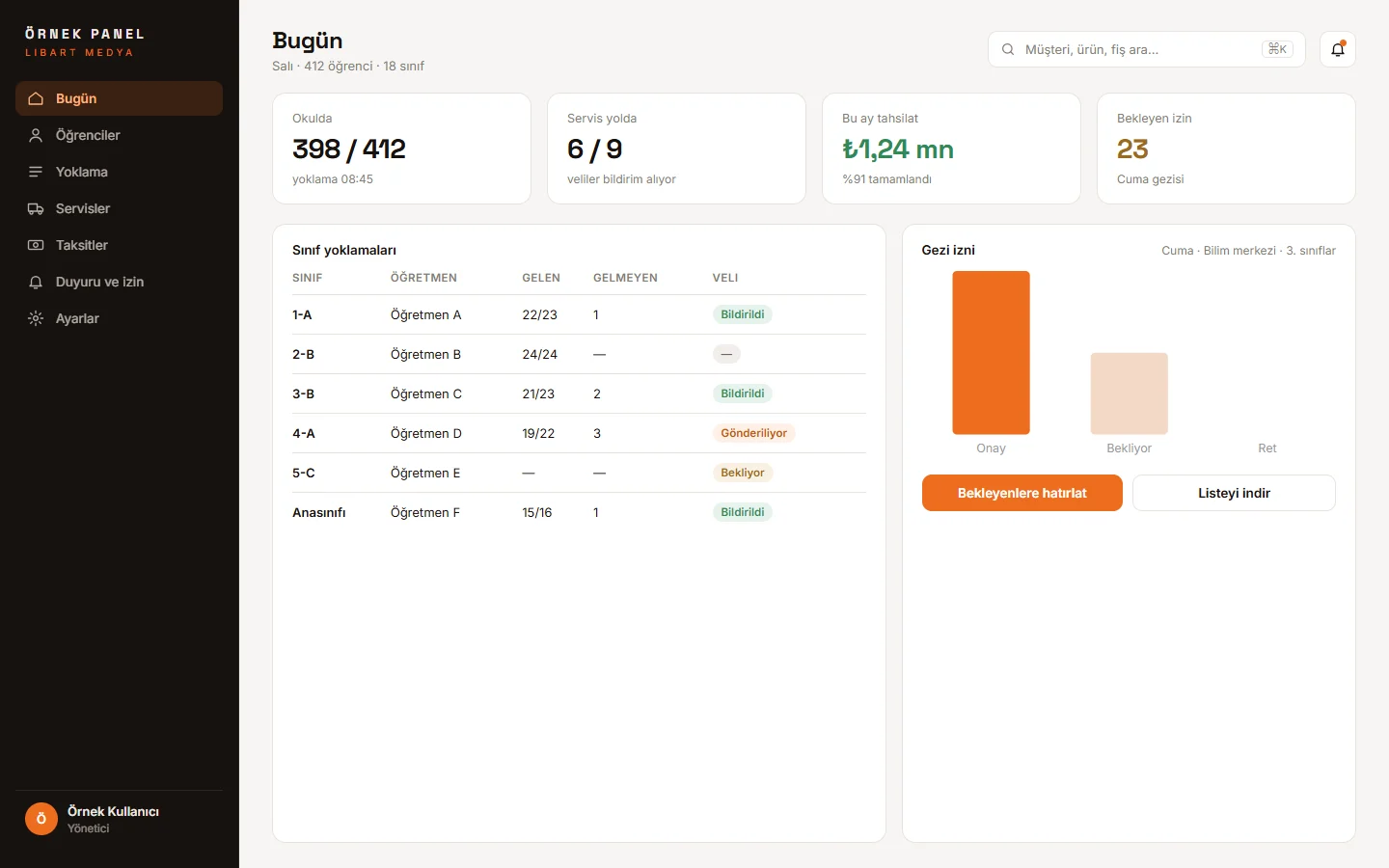Click the pale Bekliyor bar in chart
The height and width of the screenshot is (868, 1389).
[1129, 393]
